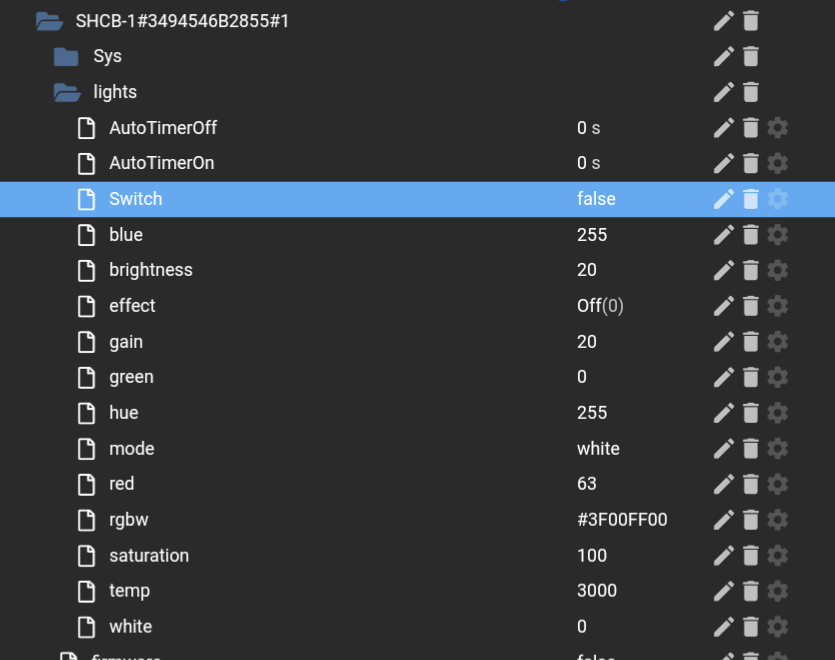Select the hue state in tree
The image size is (835, 660).
coord(124,413)
